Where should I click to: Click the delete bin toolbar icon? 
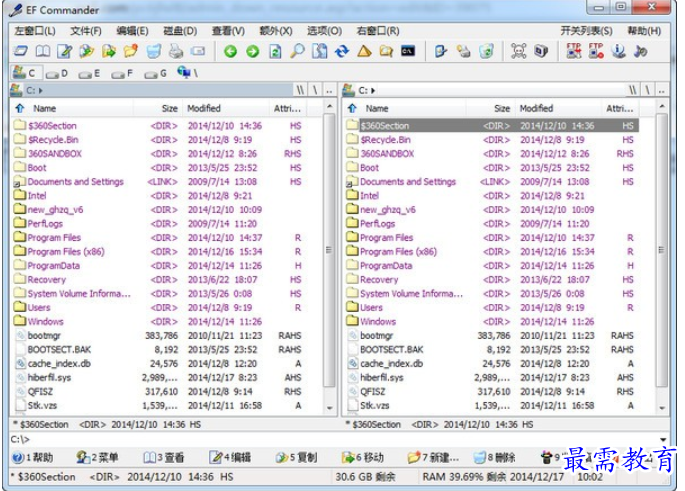click(153, 52)
